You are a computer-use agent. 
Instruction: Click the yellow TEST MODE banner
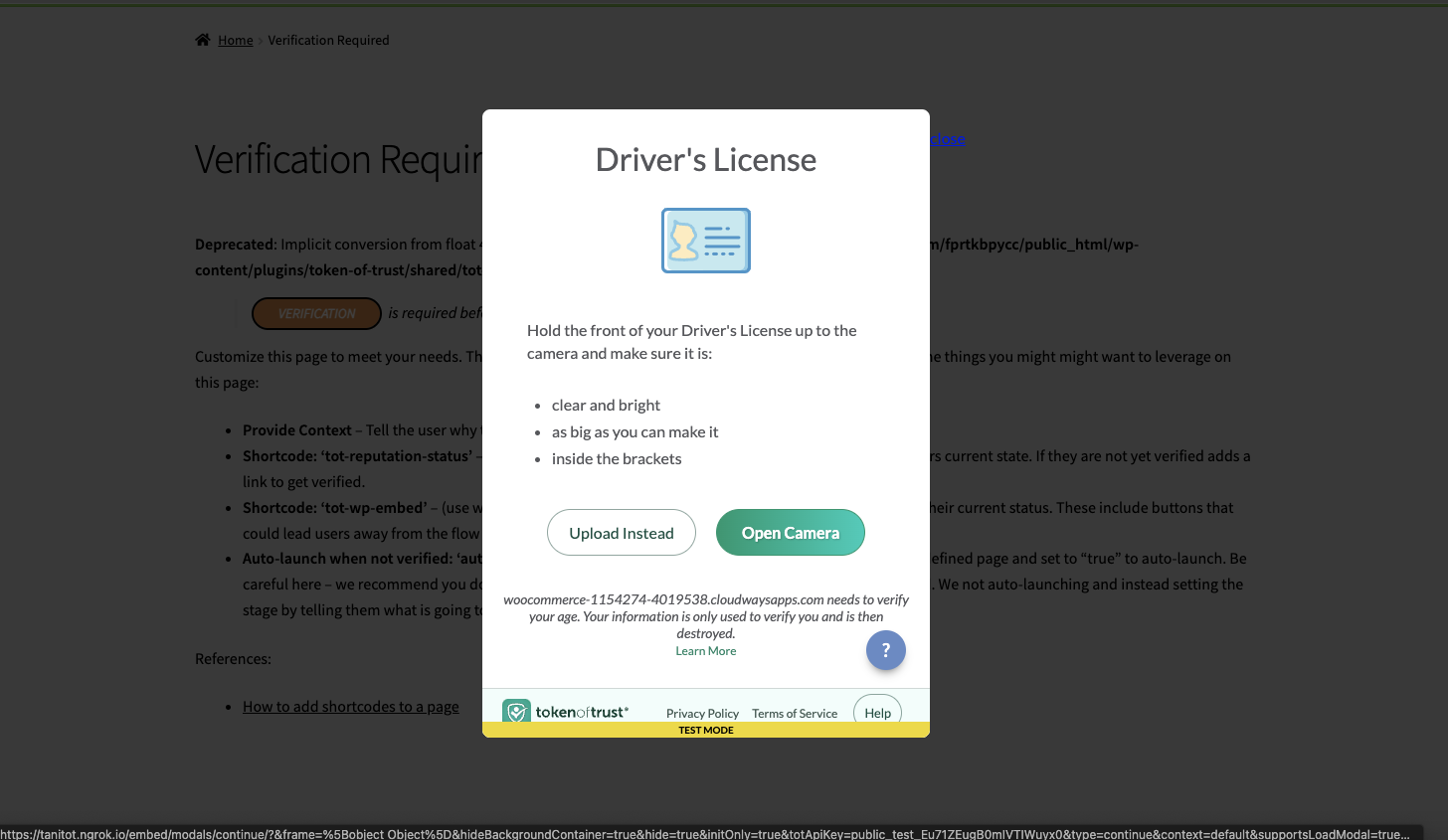click(x=706, y=730)
